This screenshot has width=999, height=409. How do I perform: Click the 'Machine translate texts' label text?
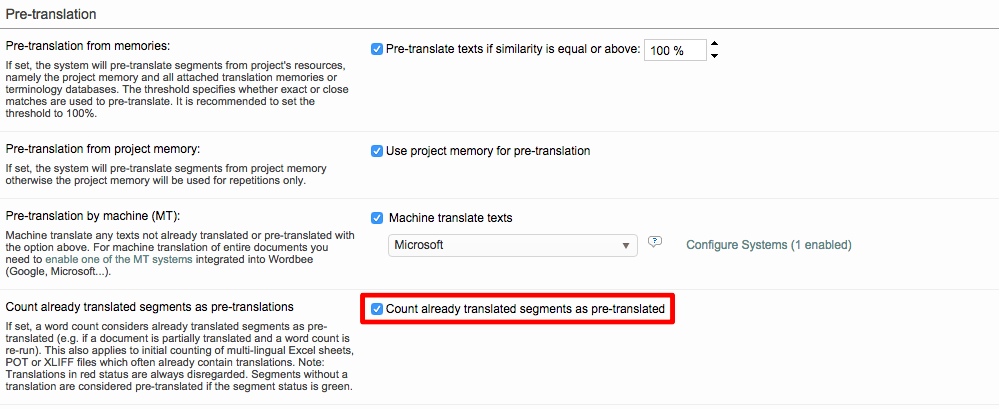[x=451, y=217]
